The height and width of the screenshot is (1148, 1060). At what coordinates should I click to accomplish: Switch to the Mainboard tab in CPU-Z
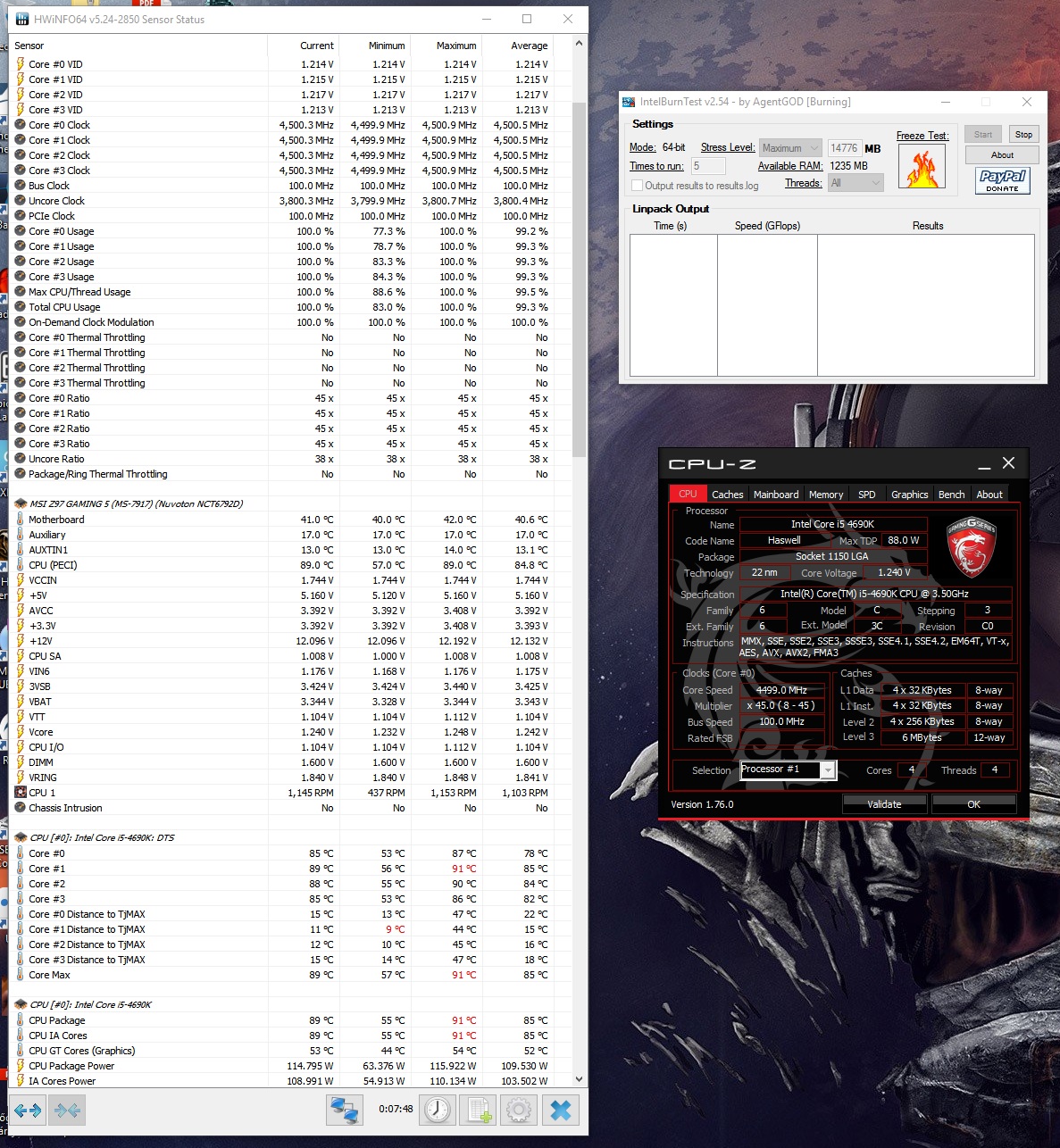point(776,495)
